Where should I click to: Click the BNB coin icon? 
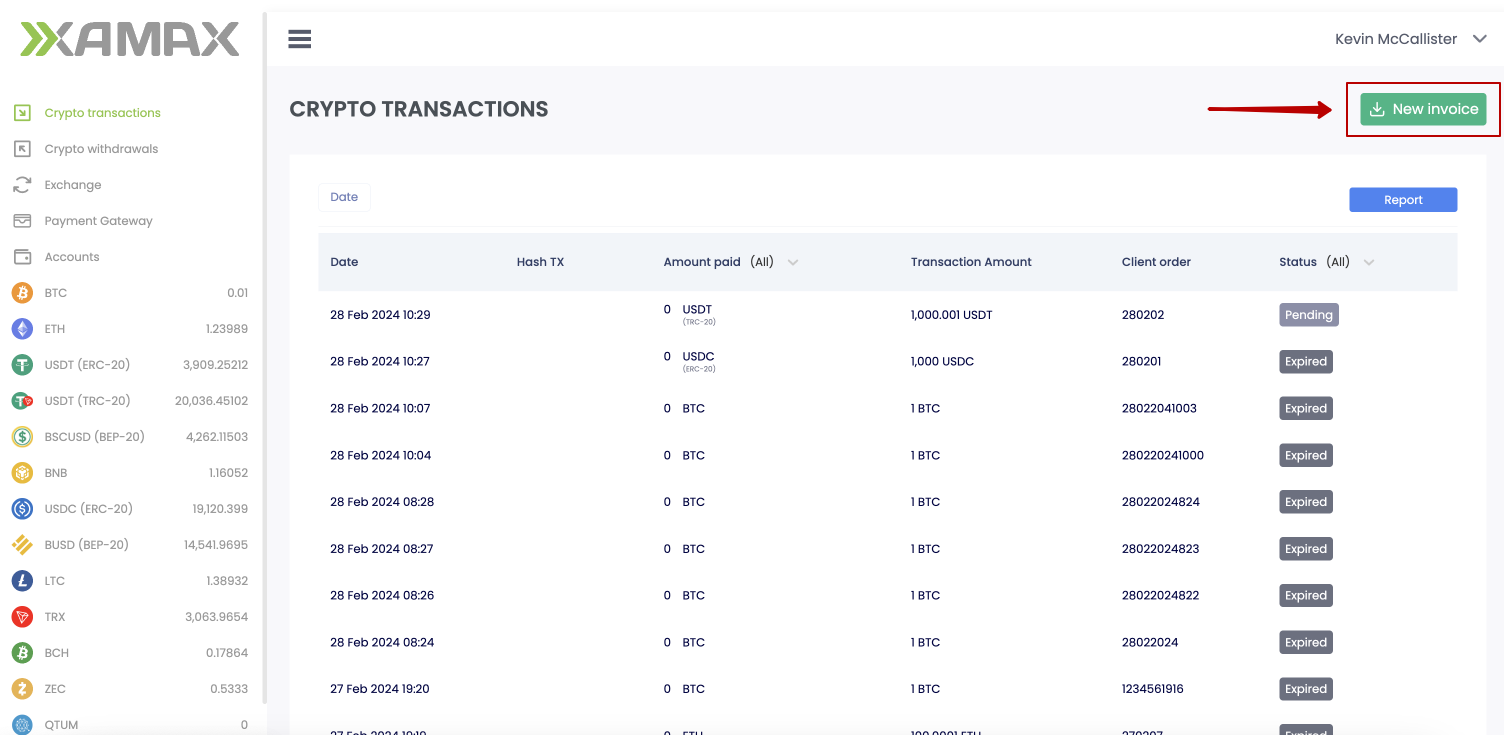22,473
